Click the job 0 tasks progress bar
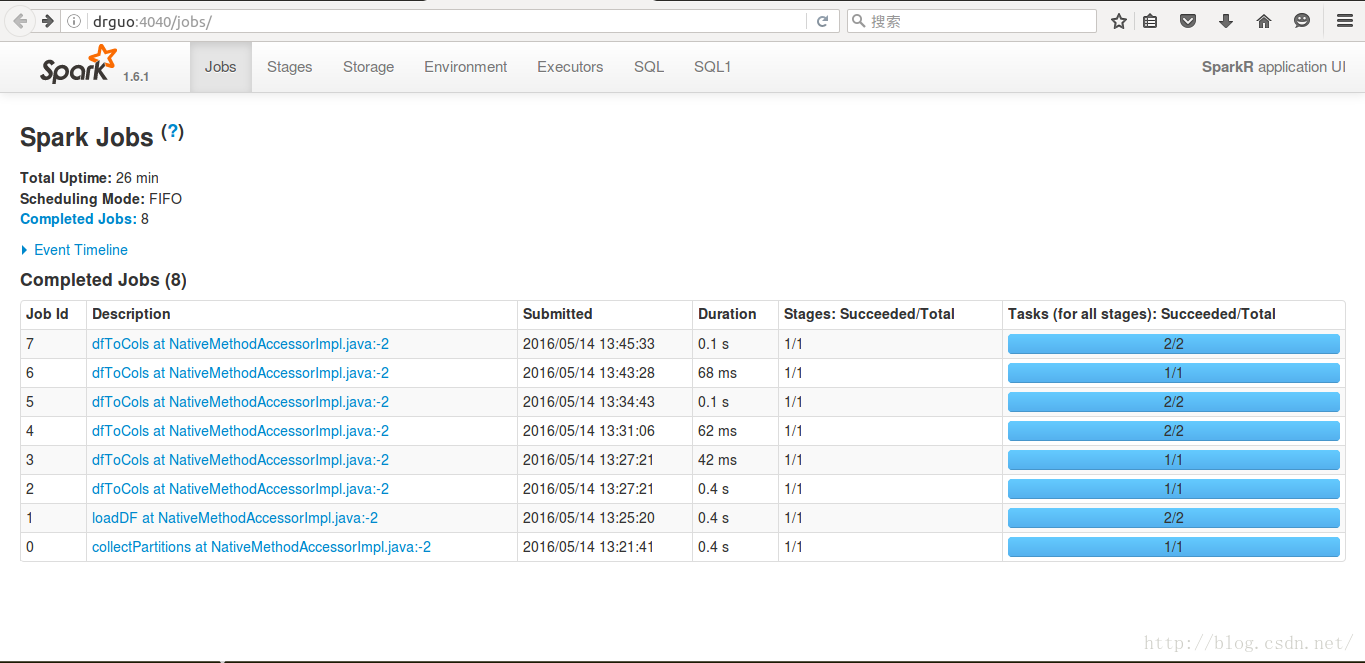This screenshot has width=1365, height=663. click(1174, 547)
